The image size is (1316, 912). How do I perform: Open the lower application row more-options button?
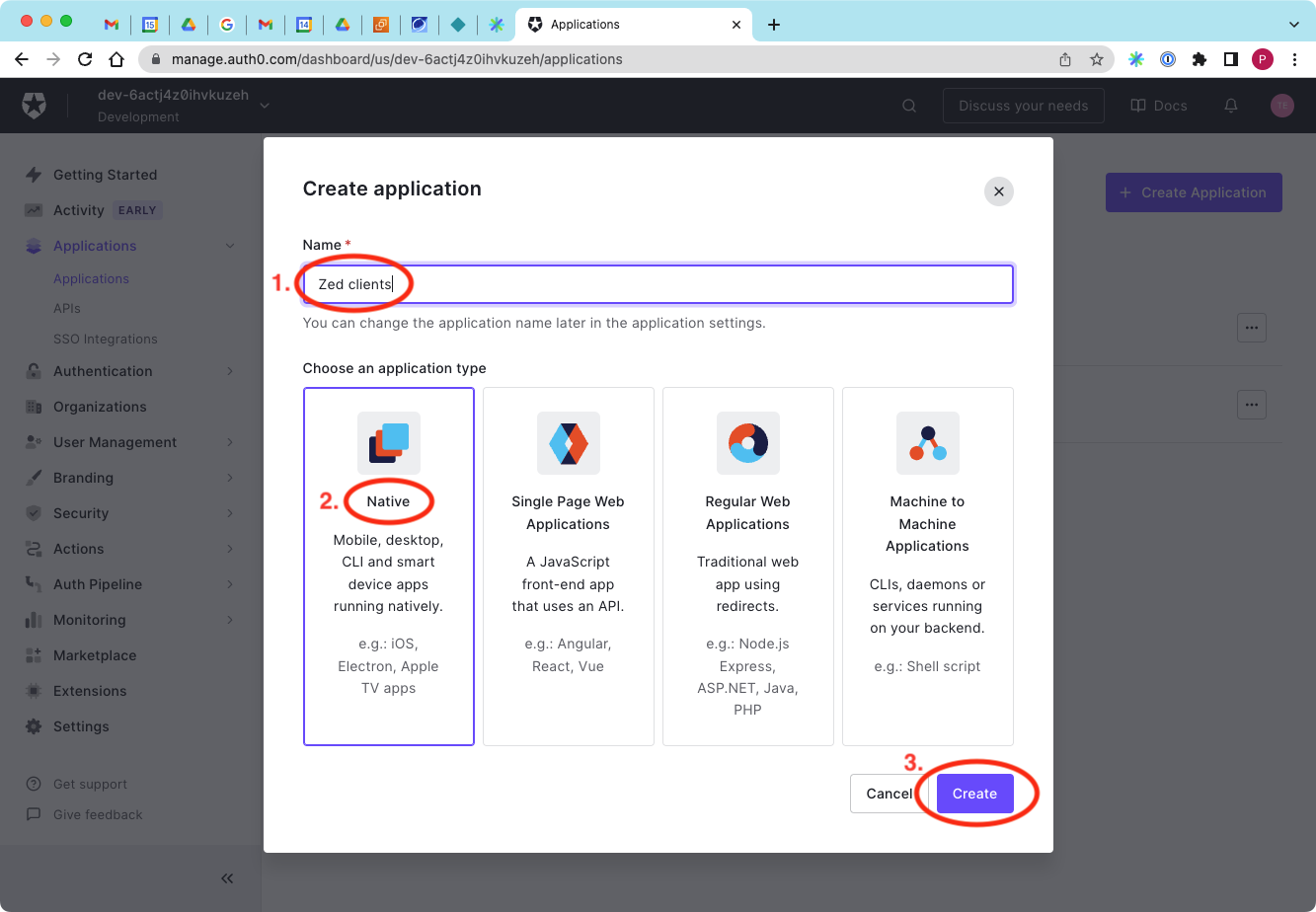click(1252, 405)
